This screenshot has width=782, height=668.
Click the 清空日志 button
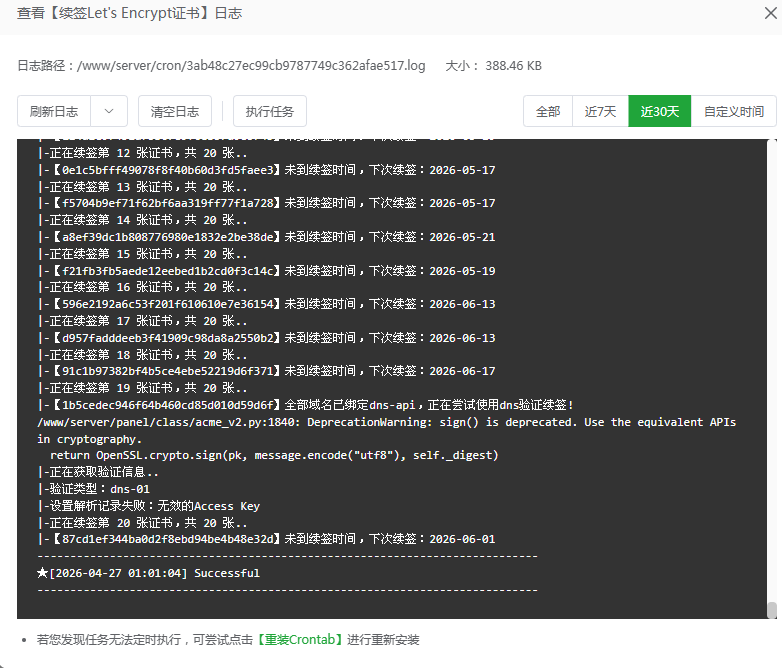point(175,111)
